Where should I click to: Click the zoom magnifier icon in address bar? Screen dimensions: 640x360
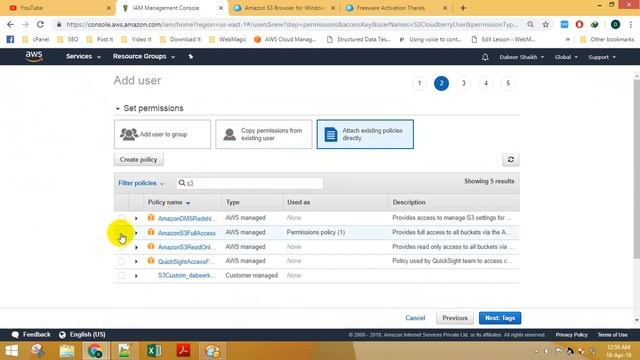[x=530, y=24]
